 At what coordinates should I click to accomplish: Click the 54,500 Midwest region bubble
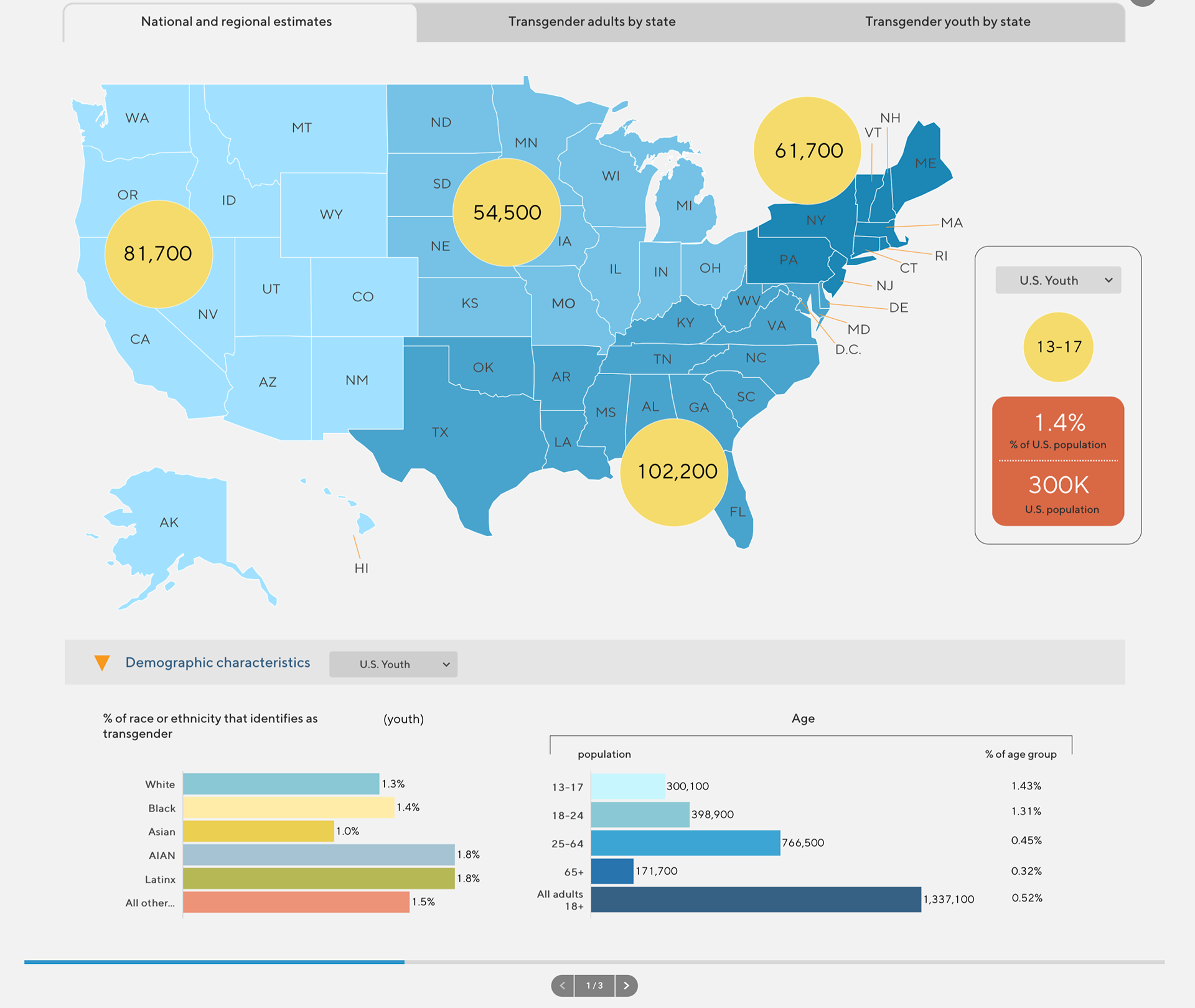pyautogui.click(x=507, y=212)
